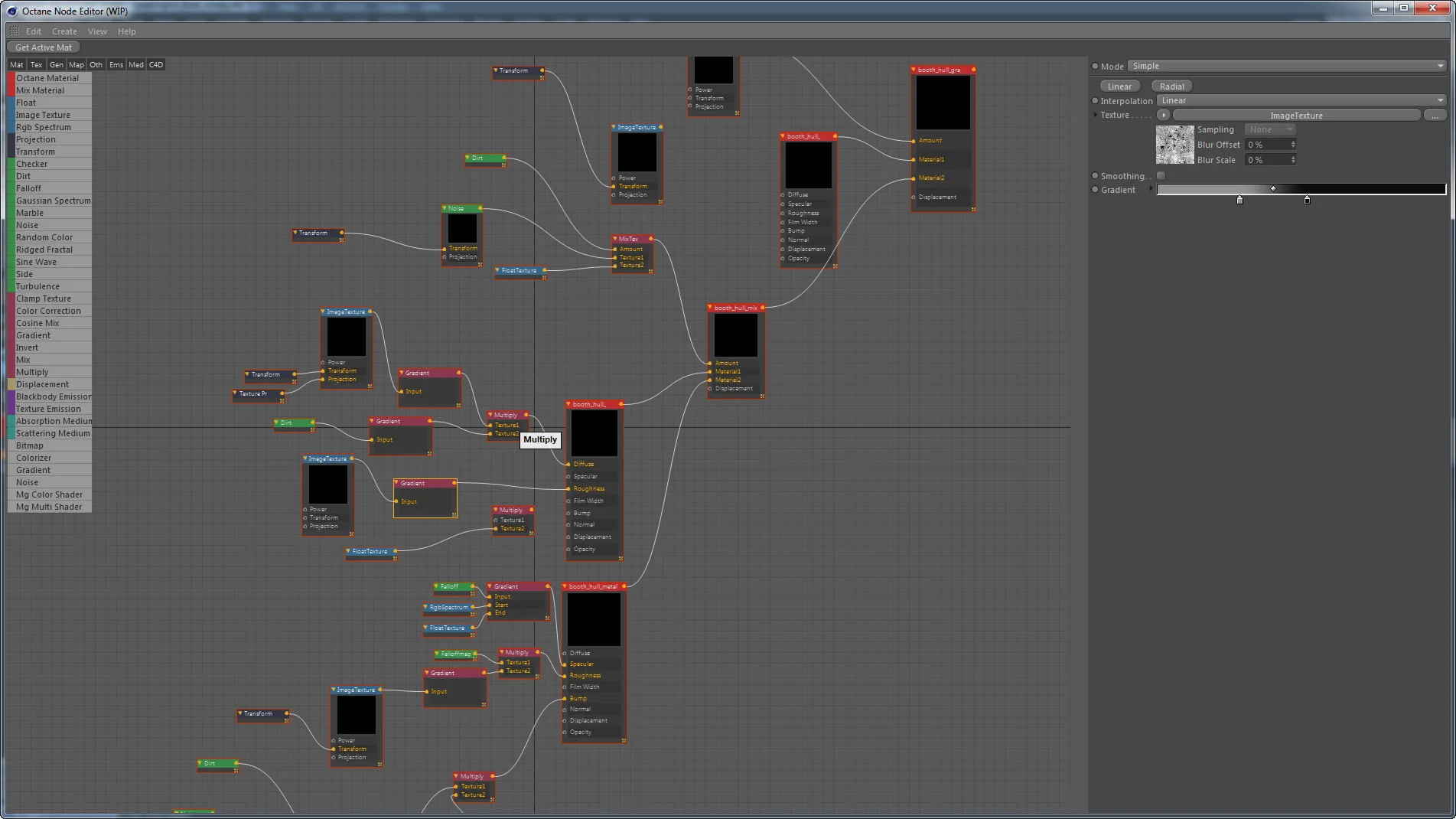Viewport: 1456px width, 819px height.
Task: Switch to the Ems filter tab
Action: [x=116, y=65]
